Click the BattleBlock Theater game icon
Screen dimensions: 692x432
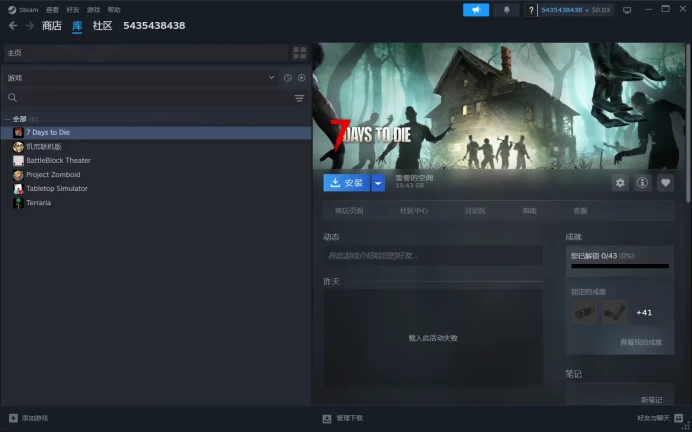(18, 161)
